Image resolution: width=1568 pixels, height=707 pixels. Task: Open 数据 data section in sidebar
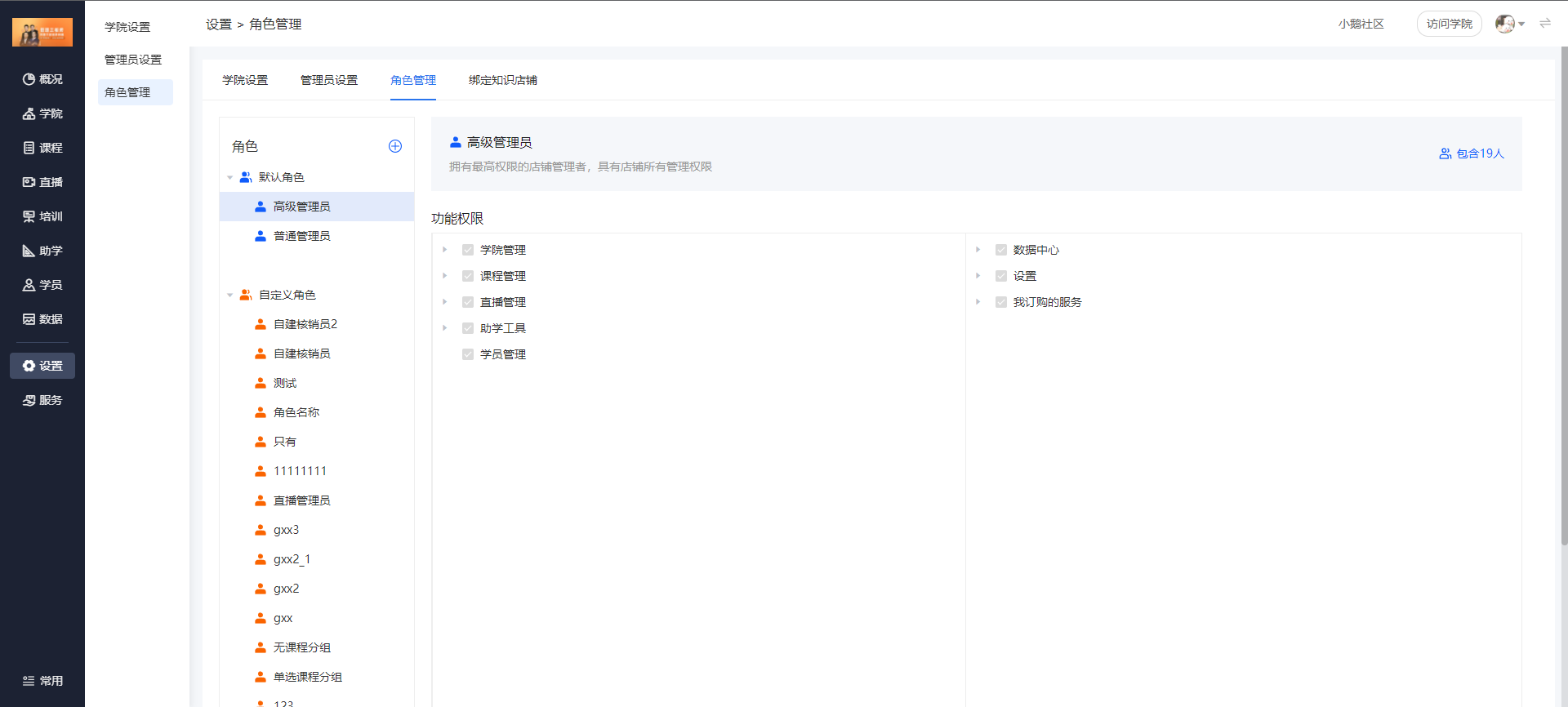coord(42,319)
